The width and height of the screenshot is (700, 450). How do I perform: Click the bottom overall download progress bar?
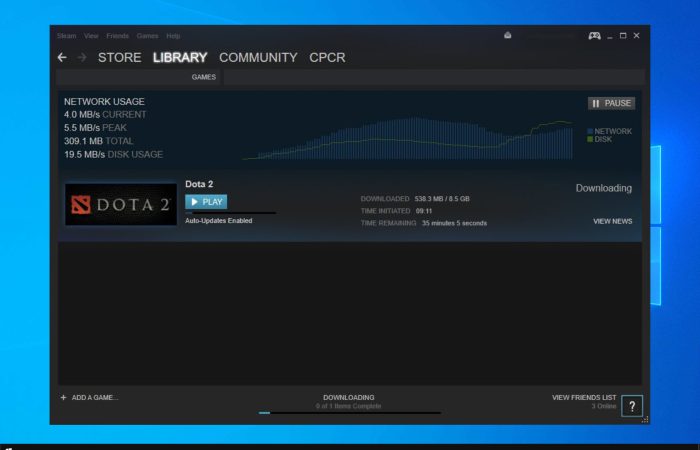pos(350,413)
